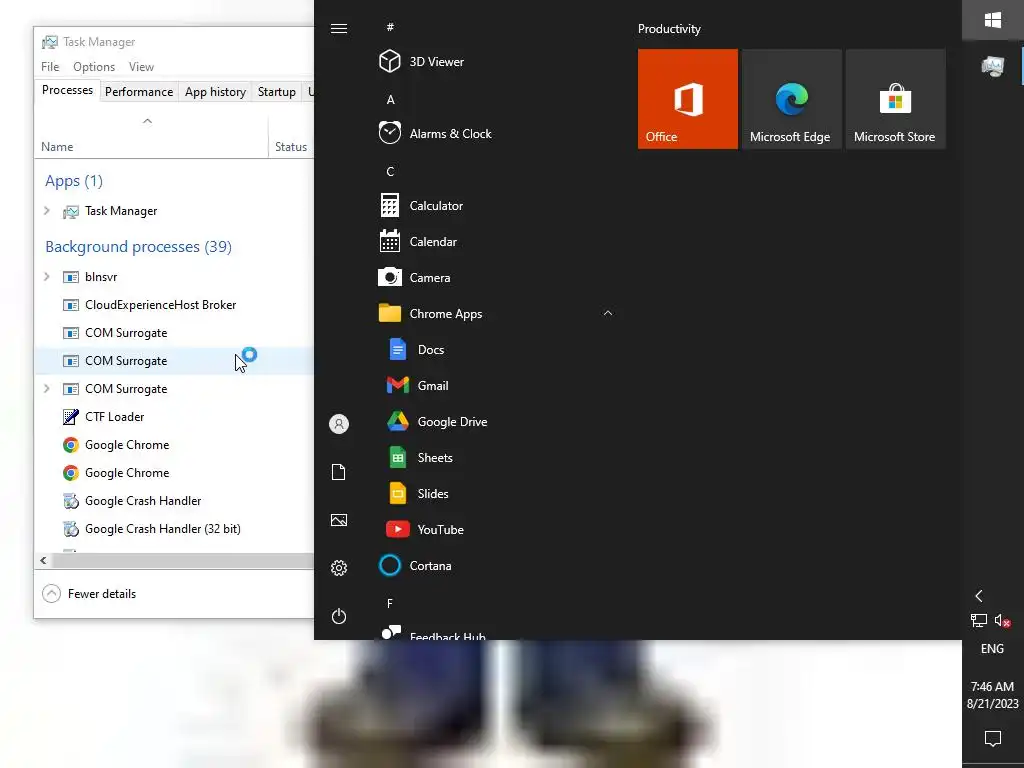Open the Microsoft Store tile
This screenshot has width=1024, height=768.
895,99
